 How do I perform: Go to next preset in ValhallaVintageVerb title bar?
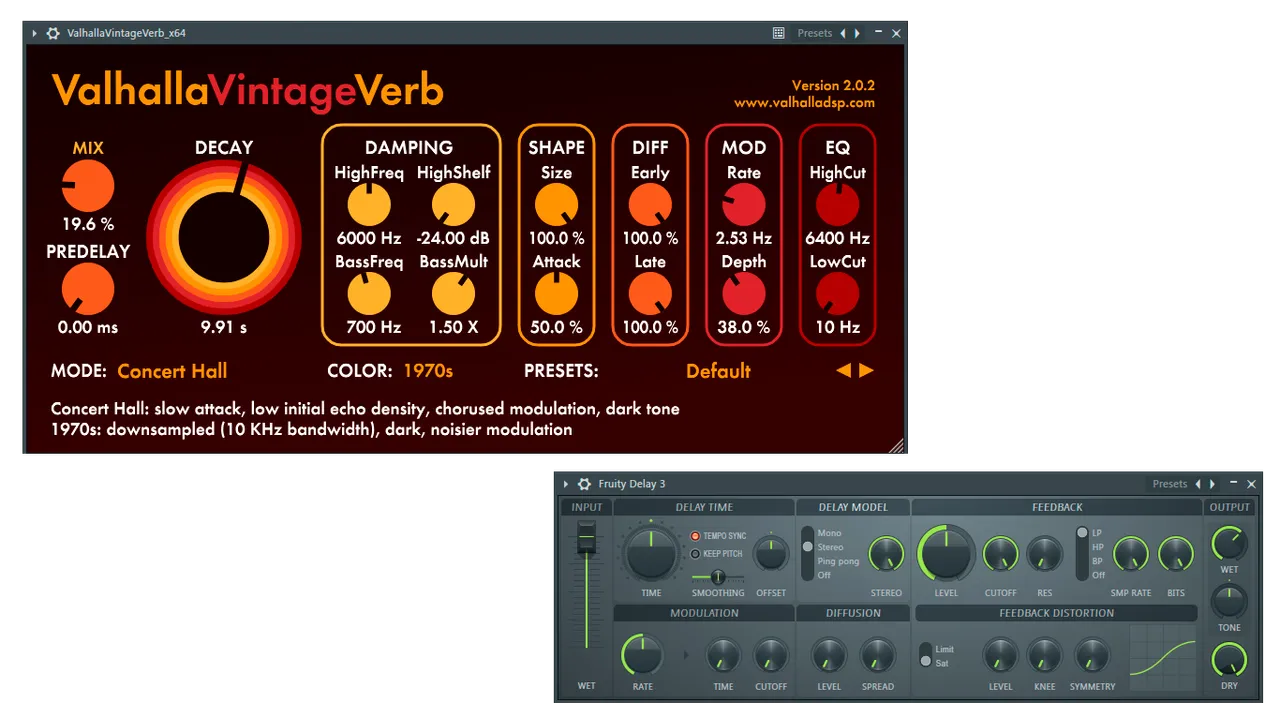point(858,33)
